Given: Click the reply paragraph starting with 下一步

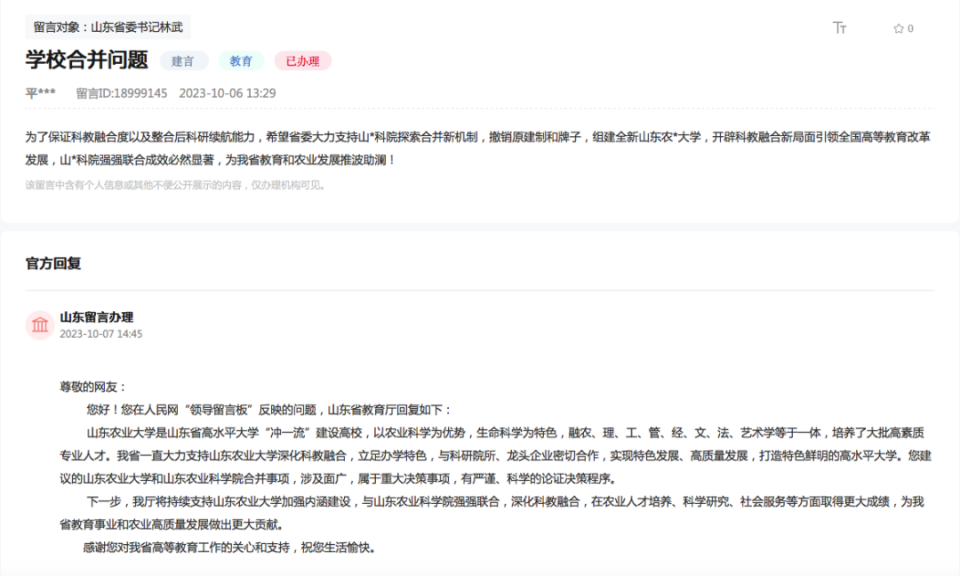Looking at the screenshot, I should click(x=490, y=512).
